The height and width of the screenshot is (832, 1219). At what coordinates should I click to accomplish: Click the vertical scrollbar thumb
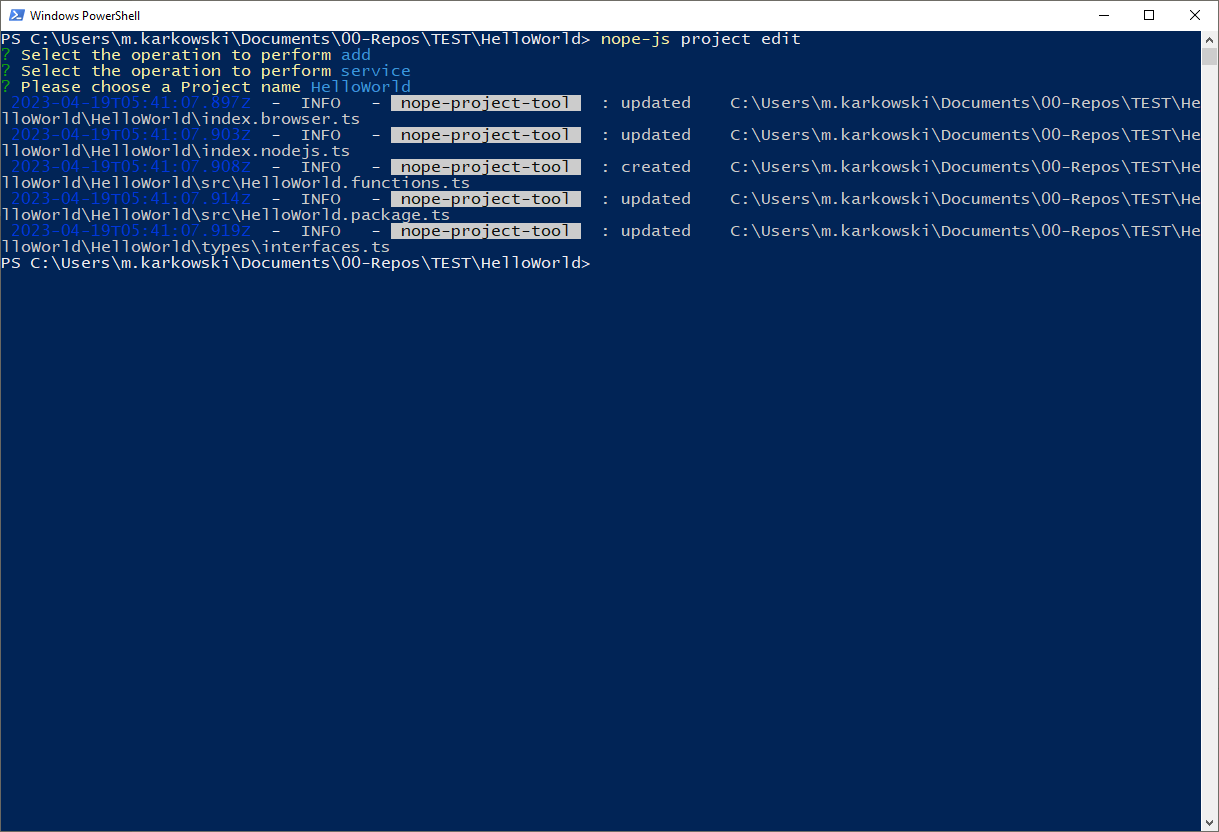pyautogui.click(x=1209, y=55)
